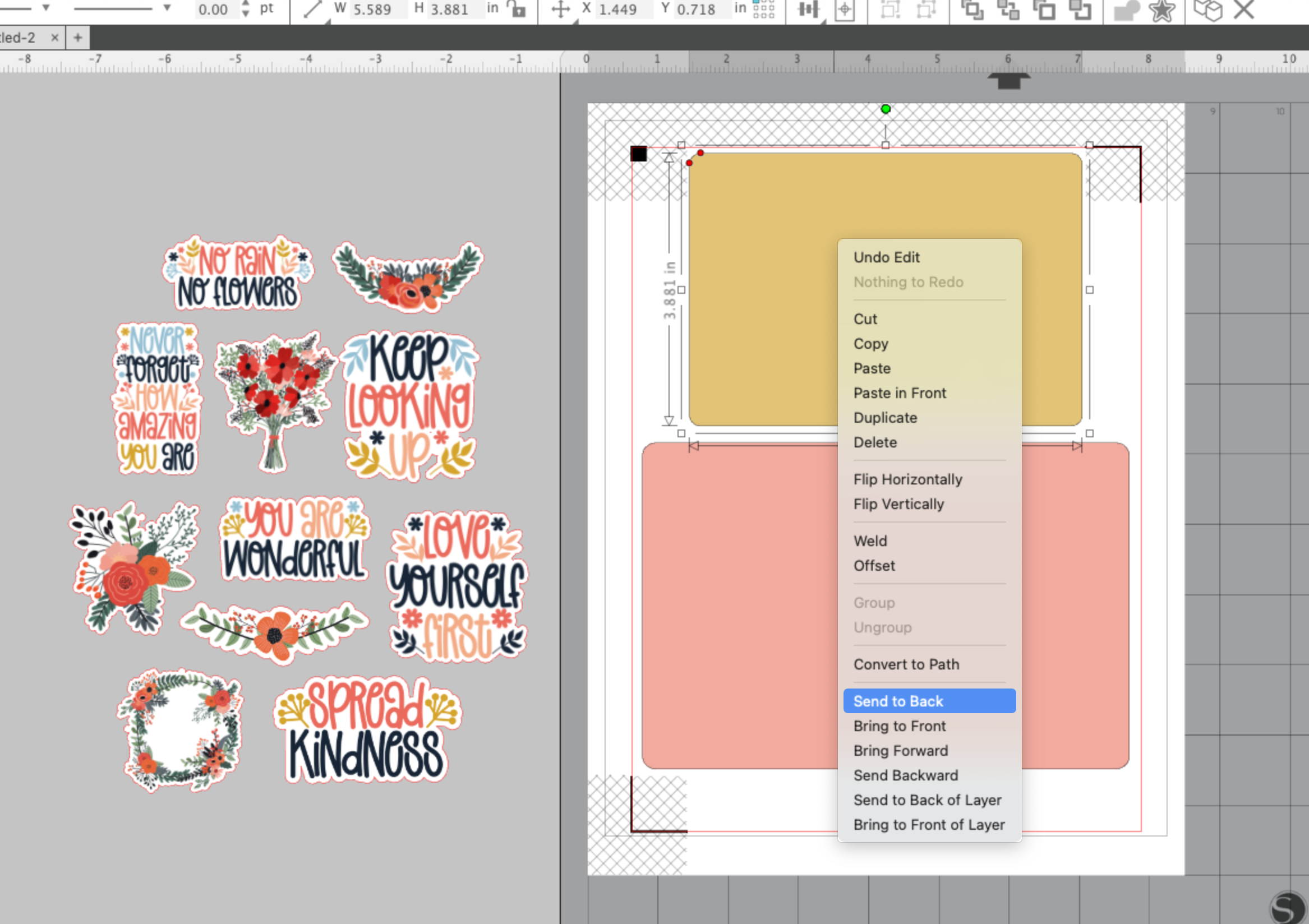Select the Group objects toolbar icon
The height and width of the screenshot is (924, 1309).
pos(889,10)
